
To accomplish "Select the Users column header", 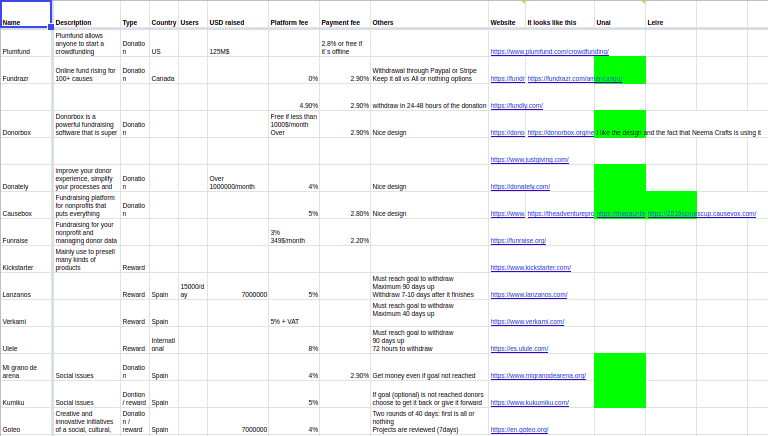I will [x=193, y=14].
